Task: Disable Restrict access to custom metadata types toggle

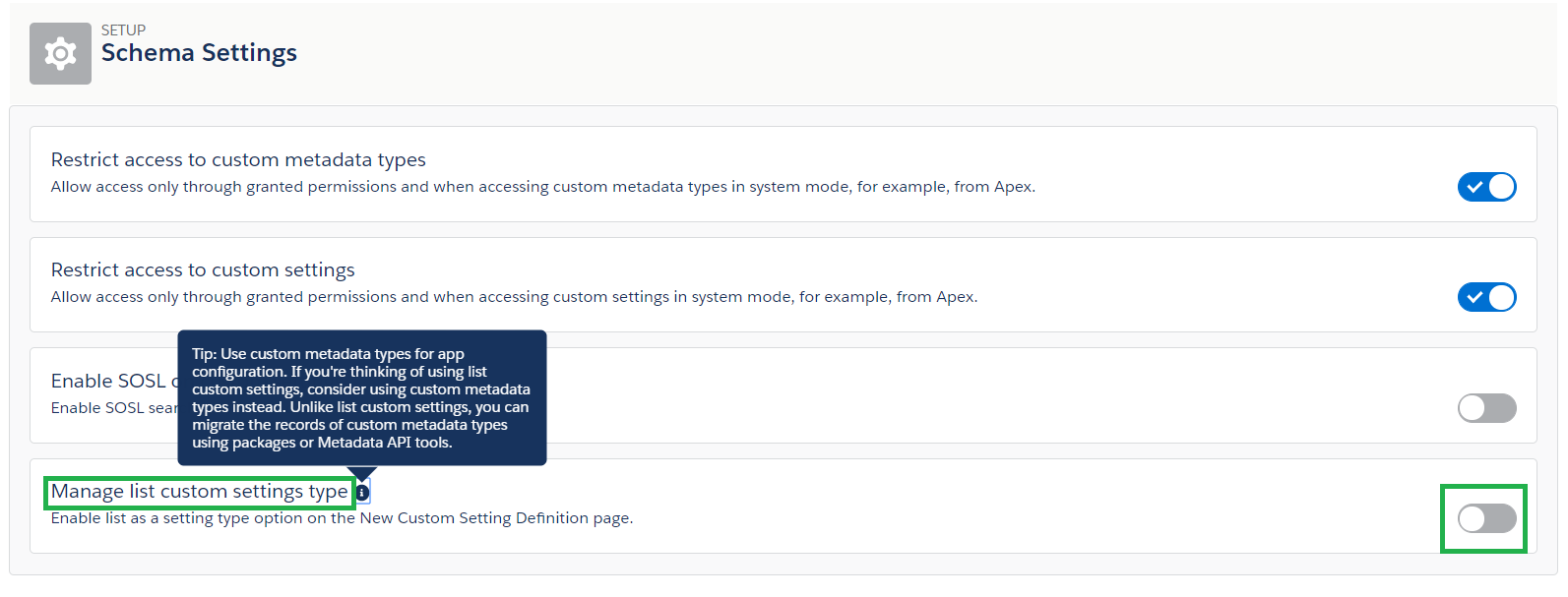Action: 1486,187
